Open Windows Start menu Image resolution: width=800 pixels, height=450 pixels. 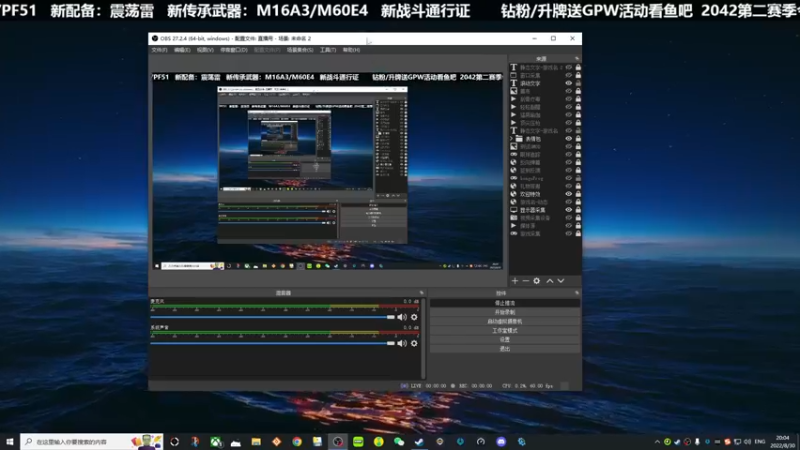[x=9, y=441]
